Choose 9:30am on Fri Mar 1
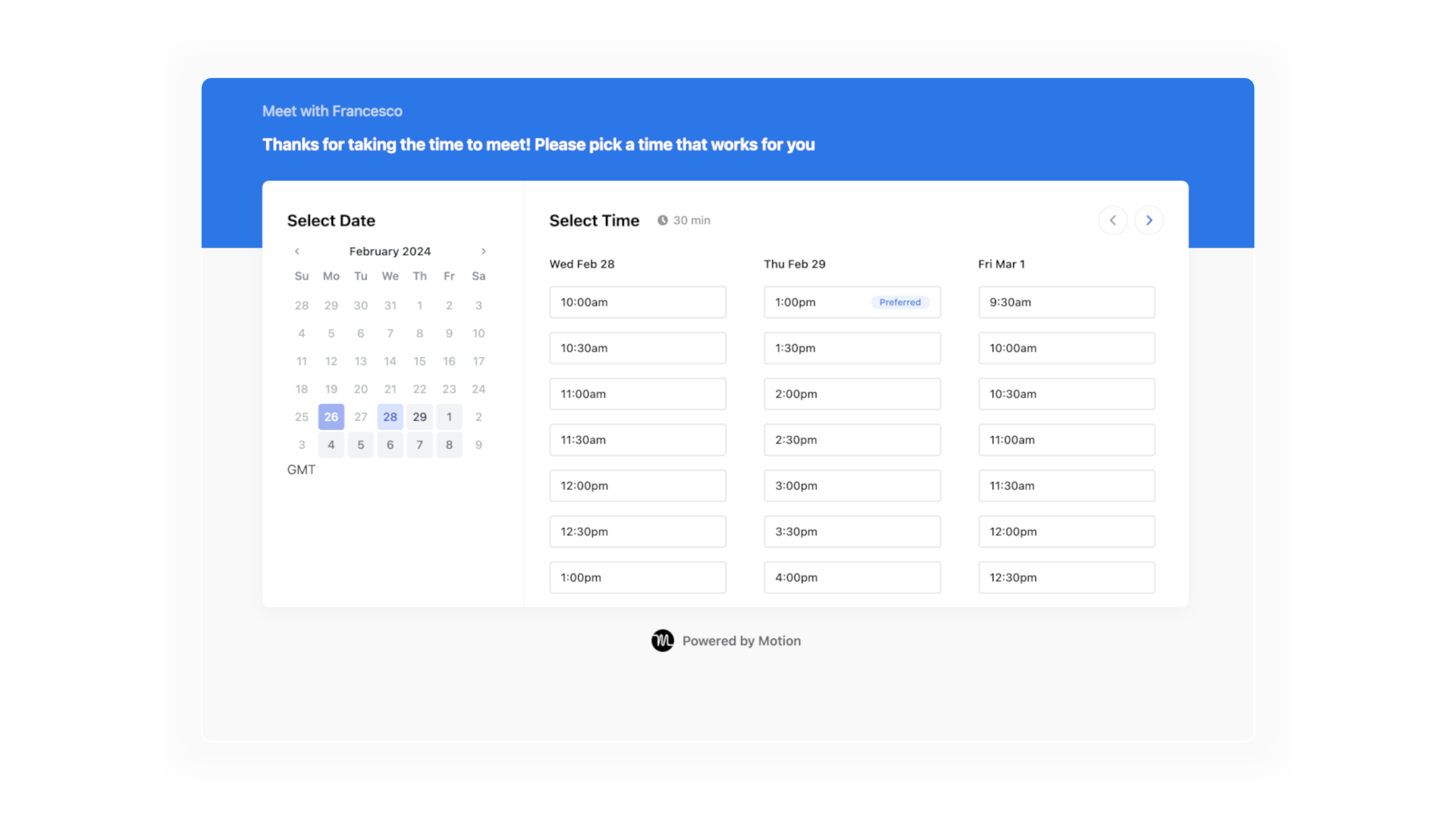Image resolution: width=1456 pixels, height=819 pixels. 1066,302
